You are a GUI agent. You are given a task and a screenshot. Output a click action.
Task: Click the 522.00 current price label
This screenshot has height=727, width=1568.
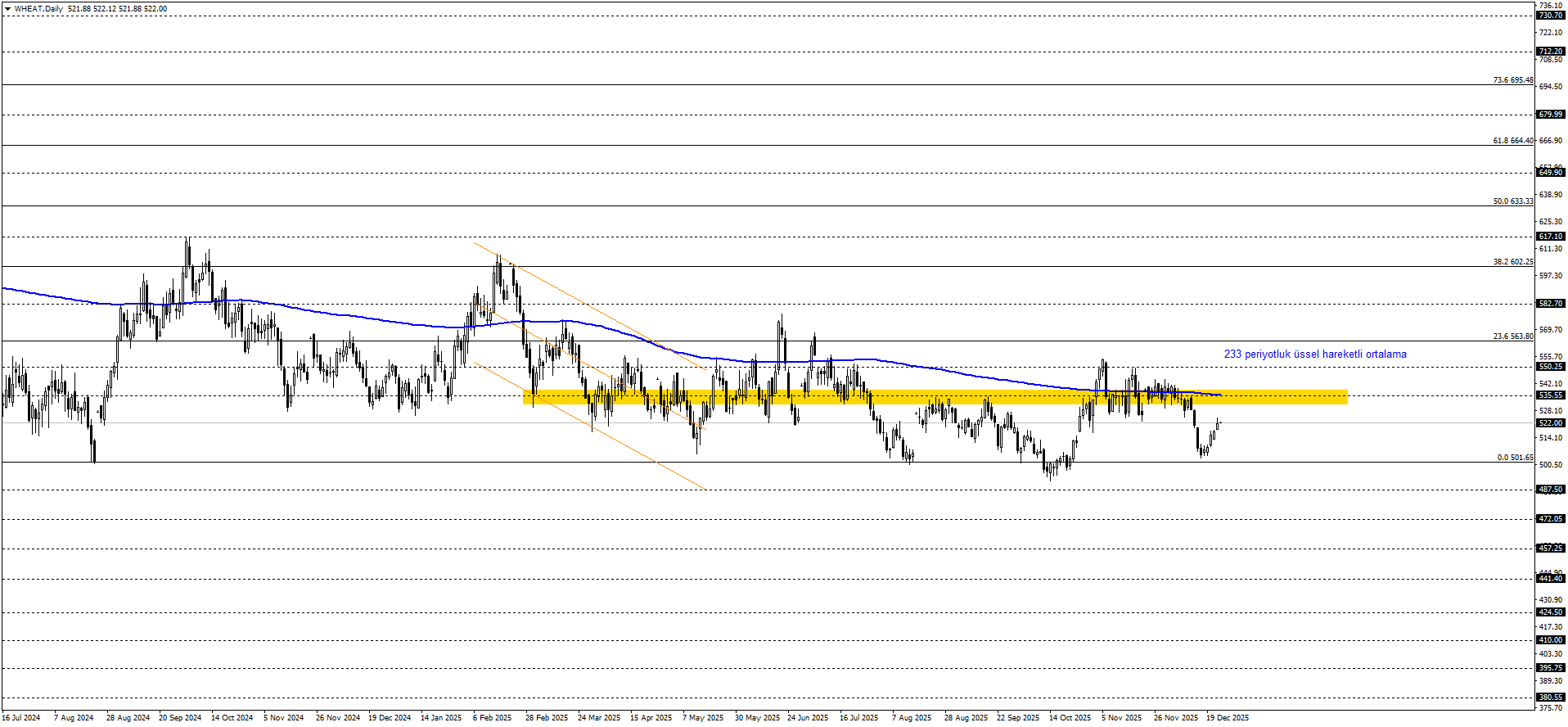tap(1550, 423)
